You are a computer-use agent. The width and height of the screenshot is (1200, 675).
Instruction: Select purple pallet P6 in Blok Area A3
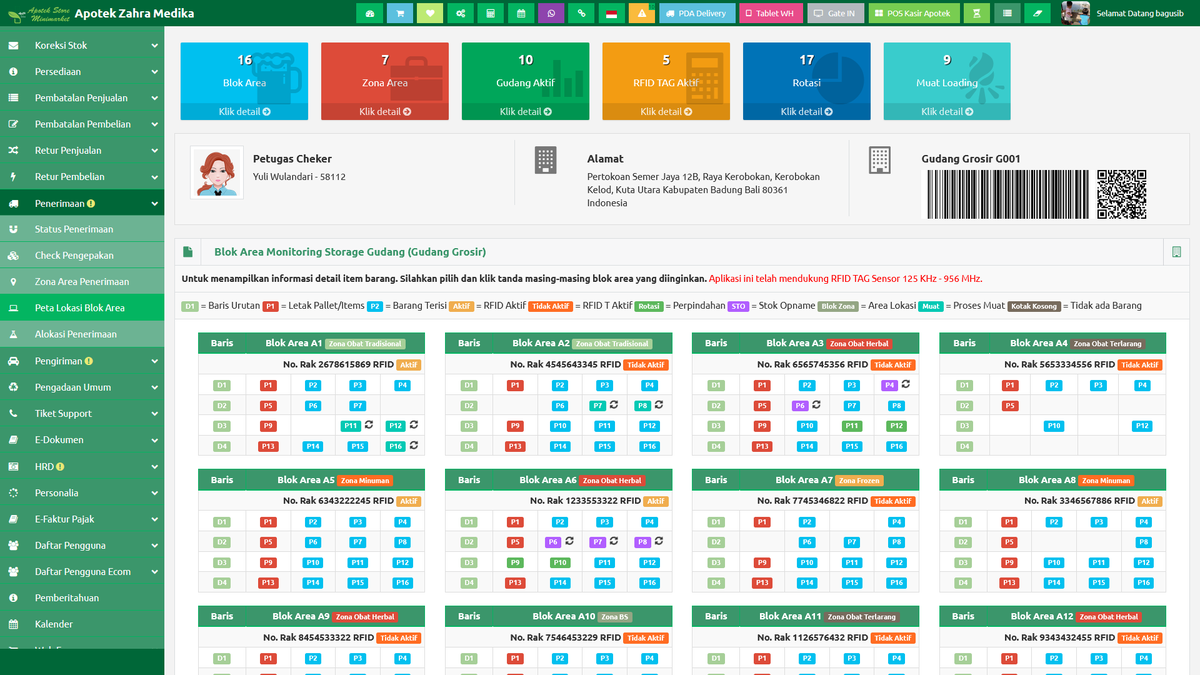800,405
